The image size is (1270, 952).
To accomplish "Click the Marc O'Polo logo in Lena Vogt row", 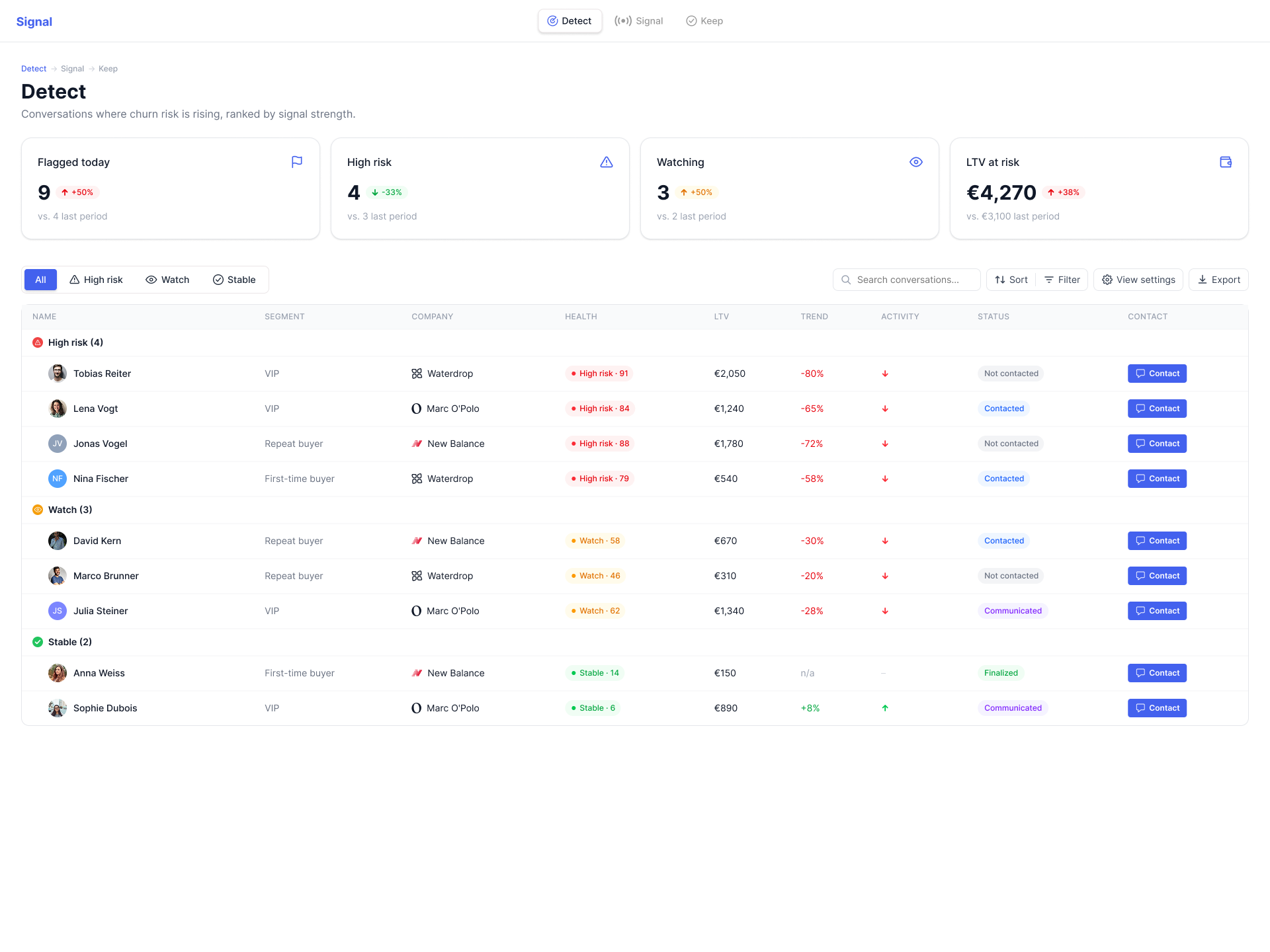I will pyautogui.click(x=416, y=409).
